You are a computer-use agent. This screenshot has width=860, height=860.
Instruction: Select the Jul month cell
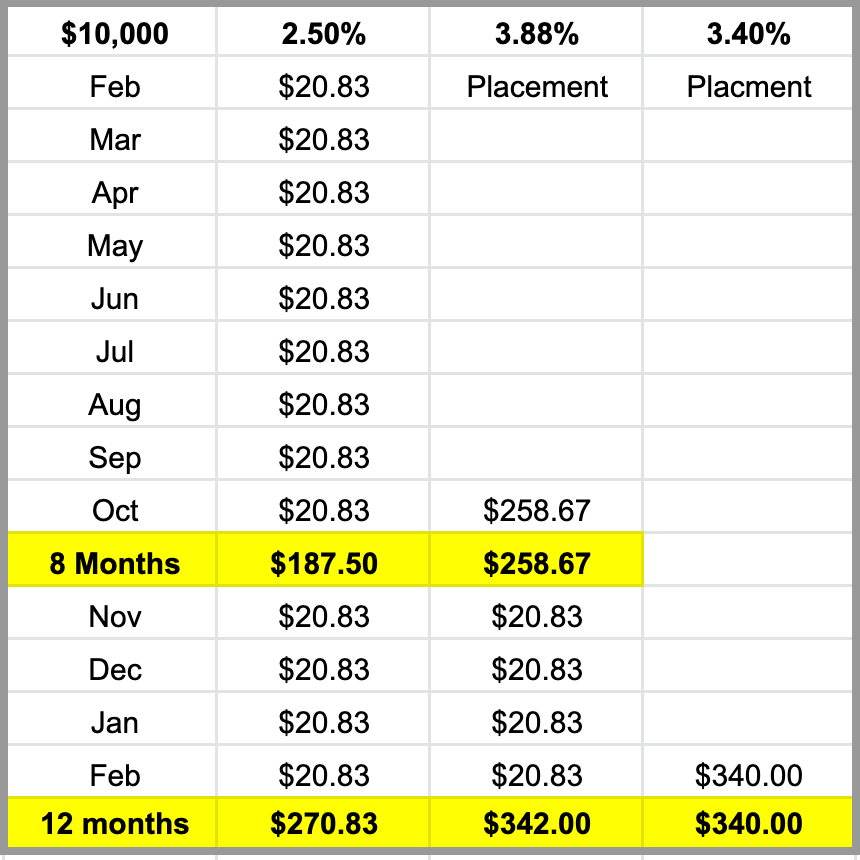coord(115,352)
